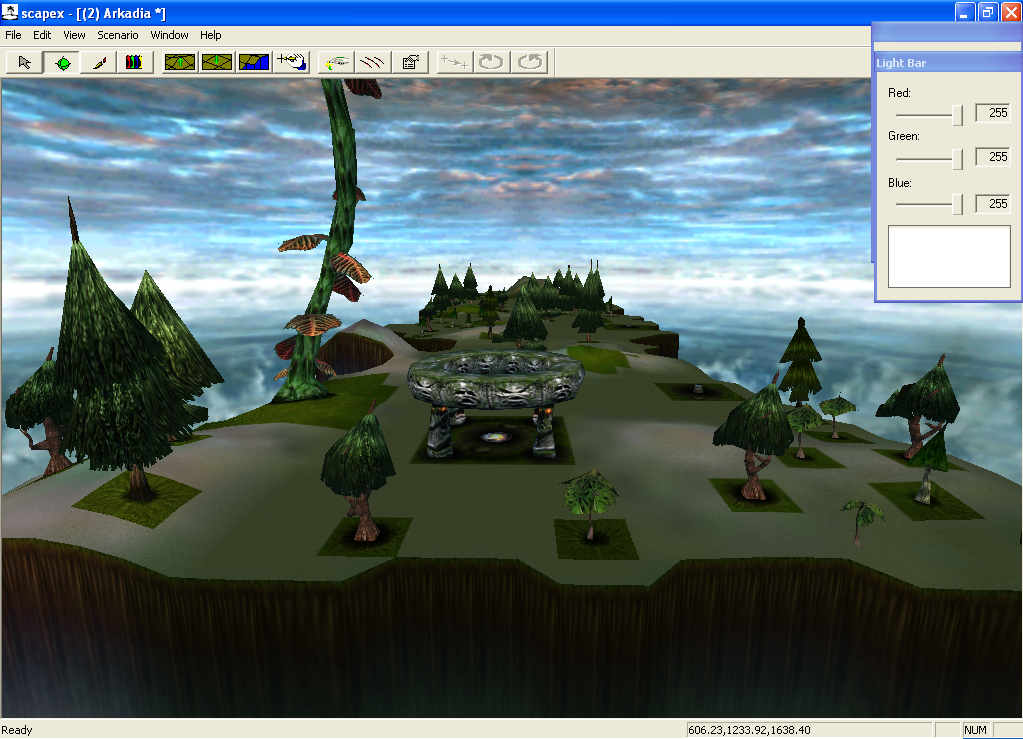Click the Green slider handle
The image size is (1023, 739).
pyautogui.click(x=957, y=158)
